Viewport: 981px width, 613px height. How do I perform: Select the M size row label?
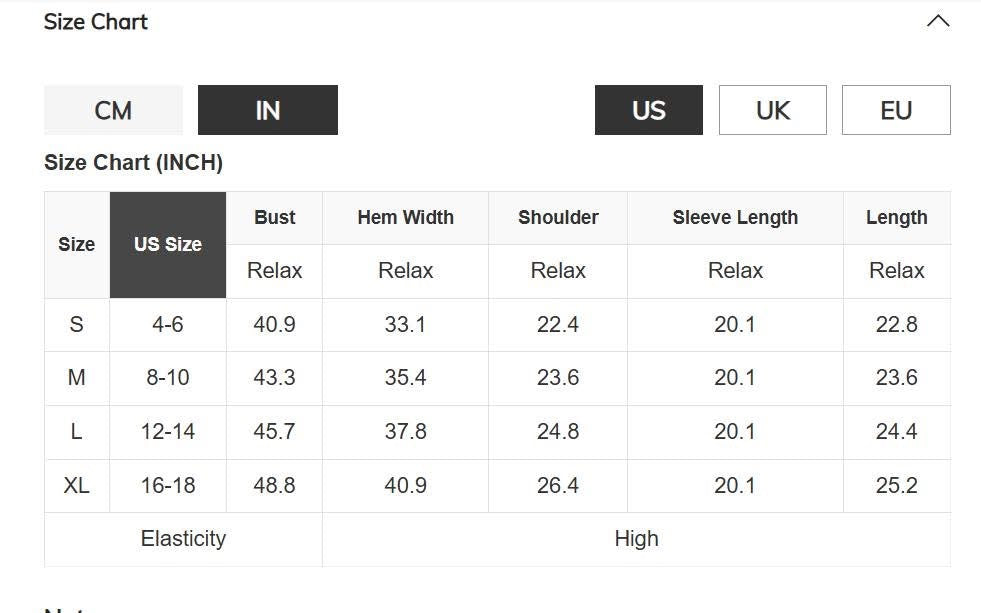click(77, 378)
